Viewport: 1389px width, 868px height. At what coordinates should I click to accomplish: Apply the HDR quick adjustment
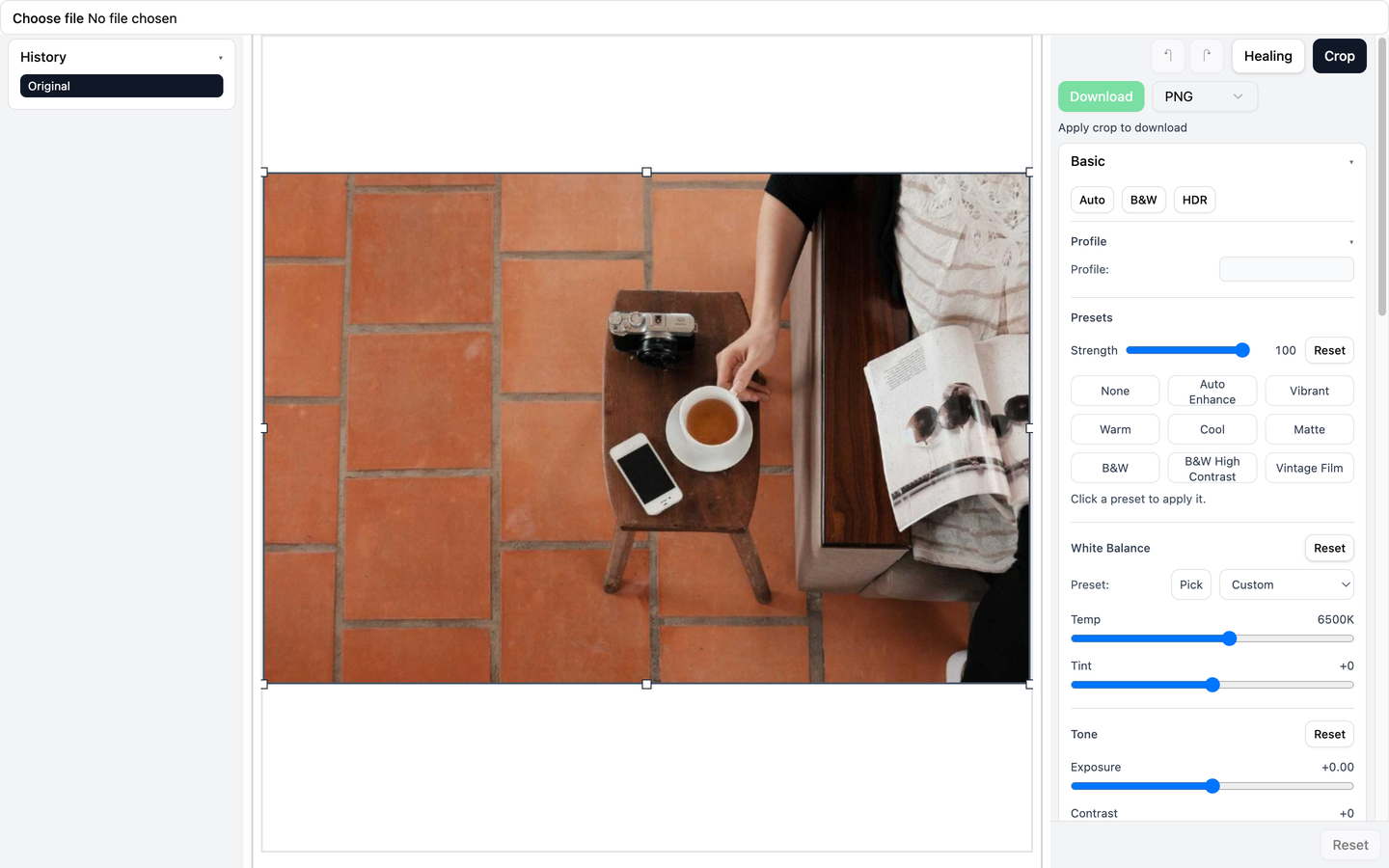(1194, 200)
